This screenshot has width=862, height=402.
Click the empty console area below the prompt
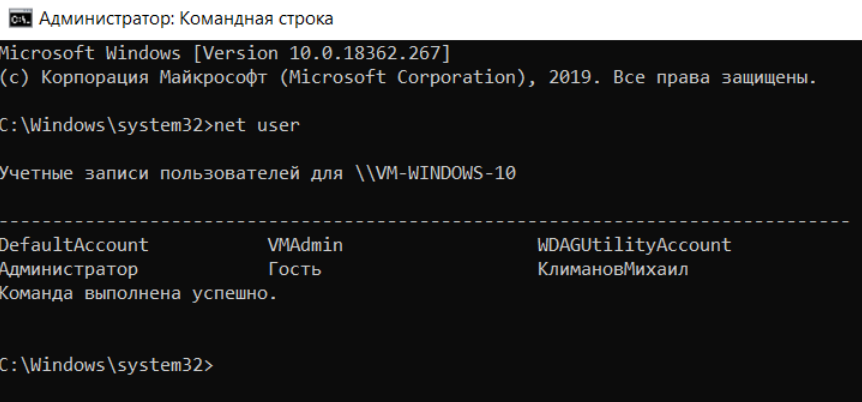[431, 389]
